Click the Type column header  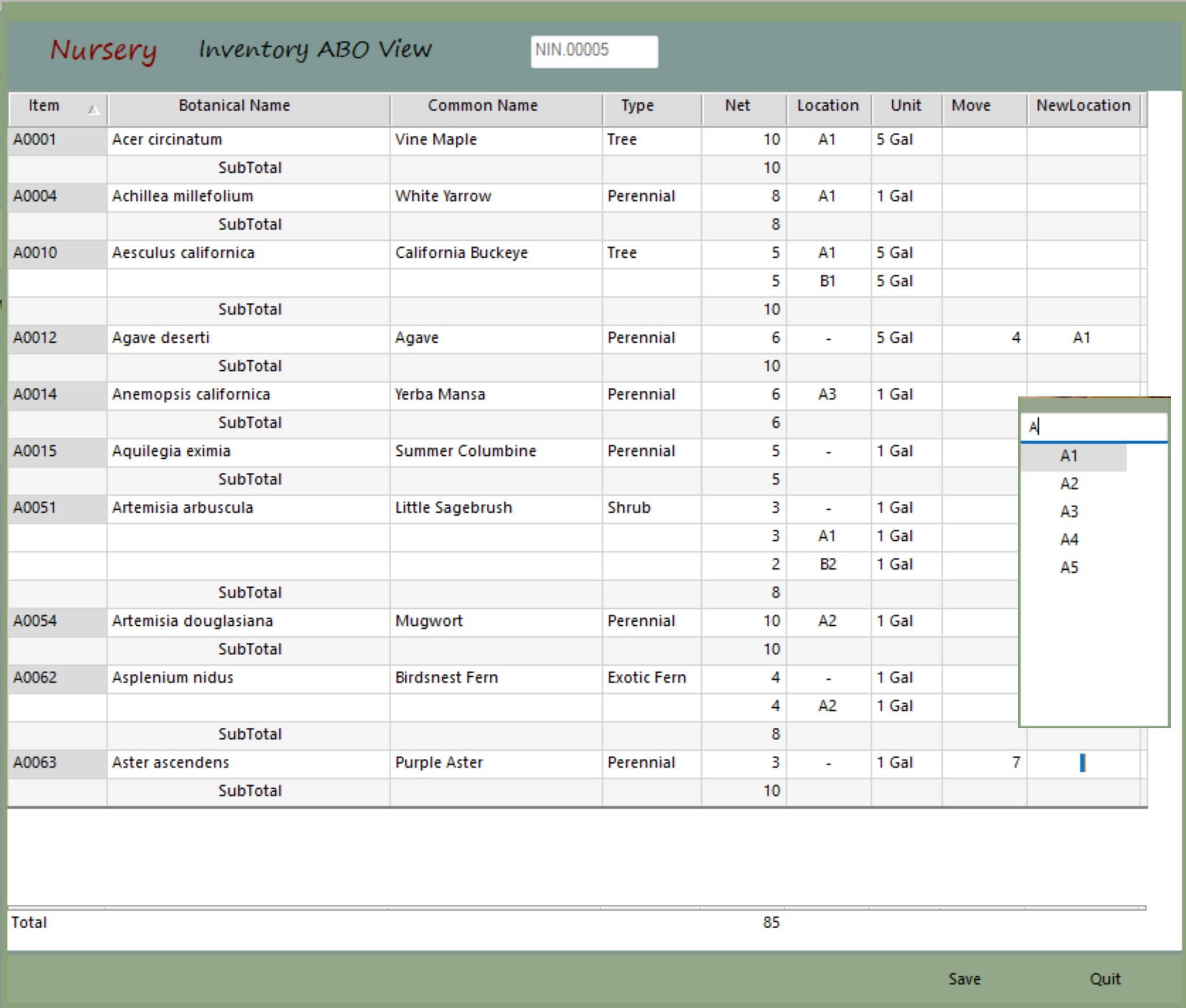click(x=637, y=106)
